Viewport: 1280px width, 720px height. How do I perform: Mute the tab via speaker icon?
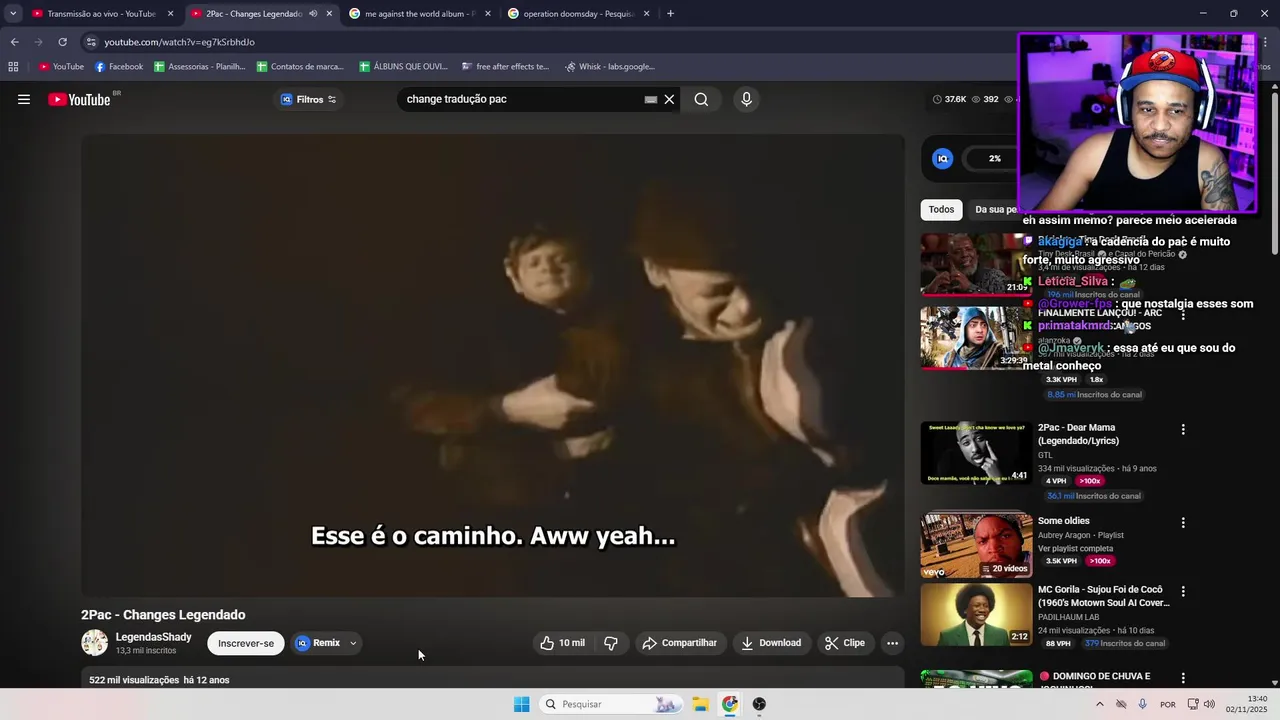(313, 14)
